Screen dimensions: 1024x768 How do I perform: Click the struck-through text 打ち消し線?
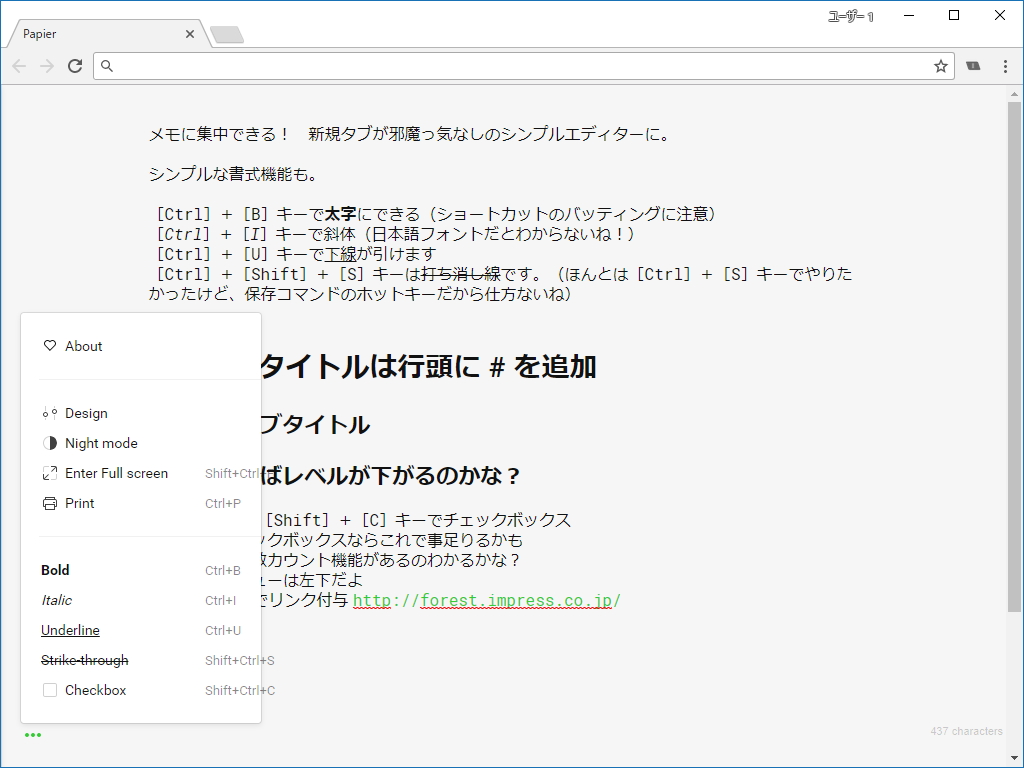(461, 274)
